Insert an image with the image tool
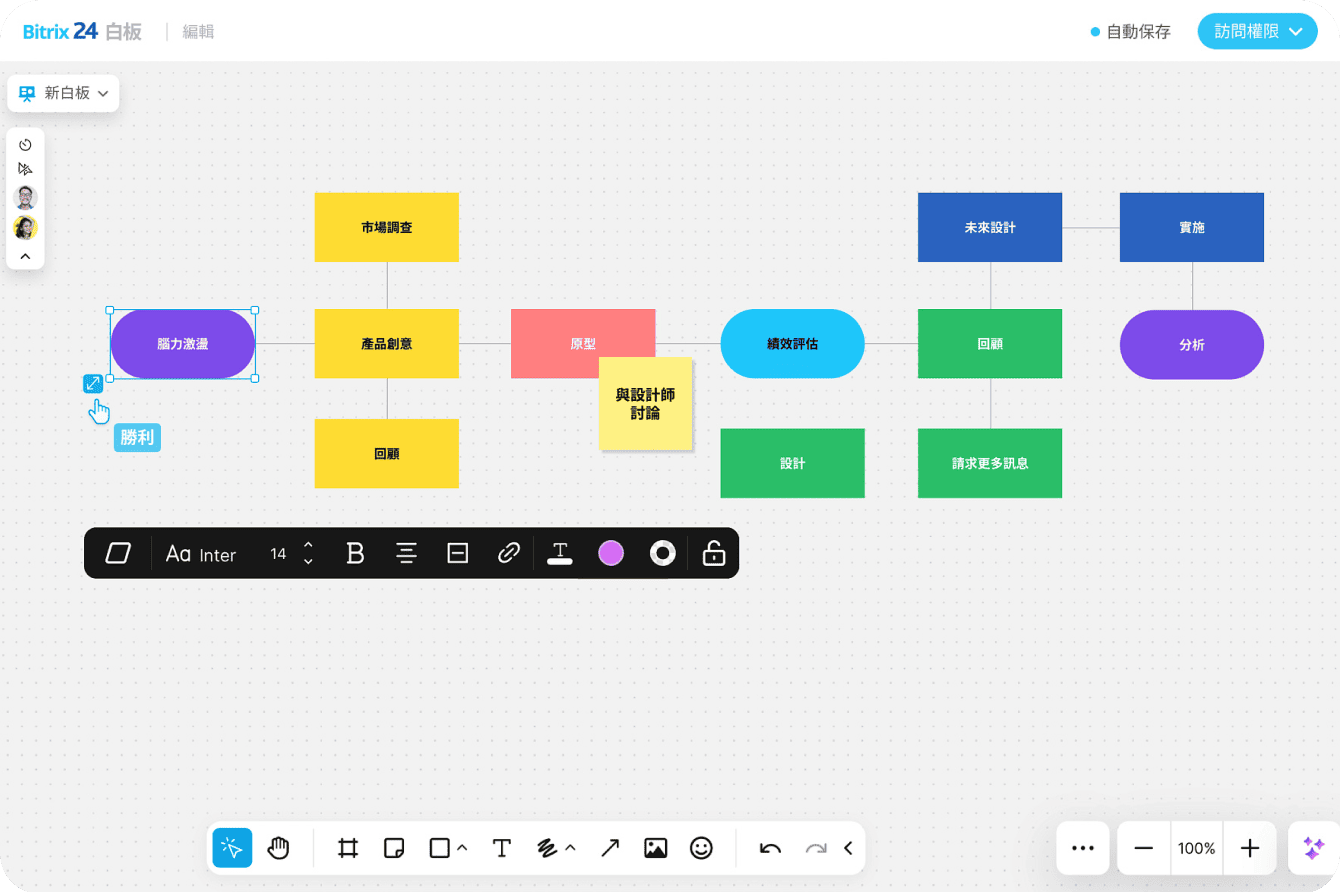1340x894 pixels. click(655, 848)
